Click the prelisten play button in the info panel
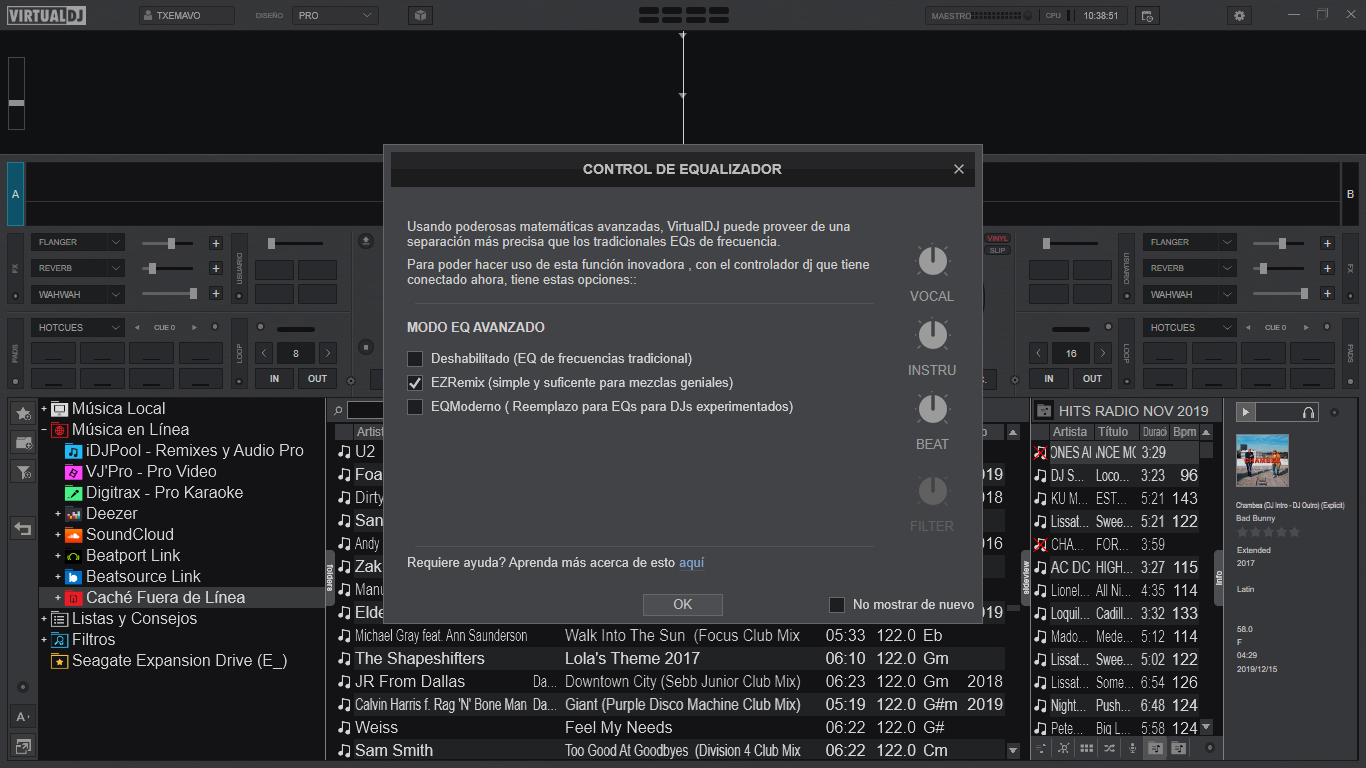 click(1246, 412)
